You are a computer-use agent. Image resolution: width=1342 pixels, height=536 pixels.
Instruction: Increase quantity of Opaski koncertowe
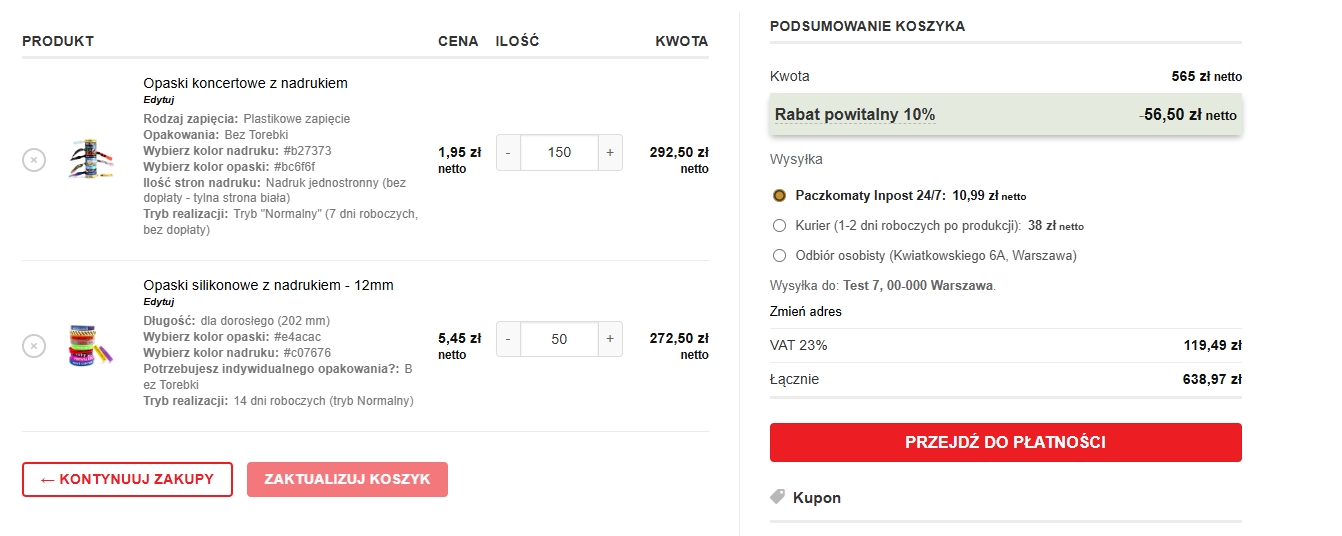[x=609, y=152]
